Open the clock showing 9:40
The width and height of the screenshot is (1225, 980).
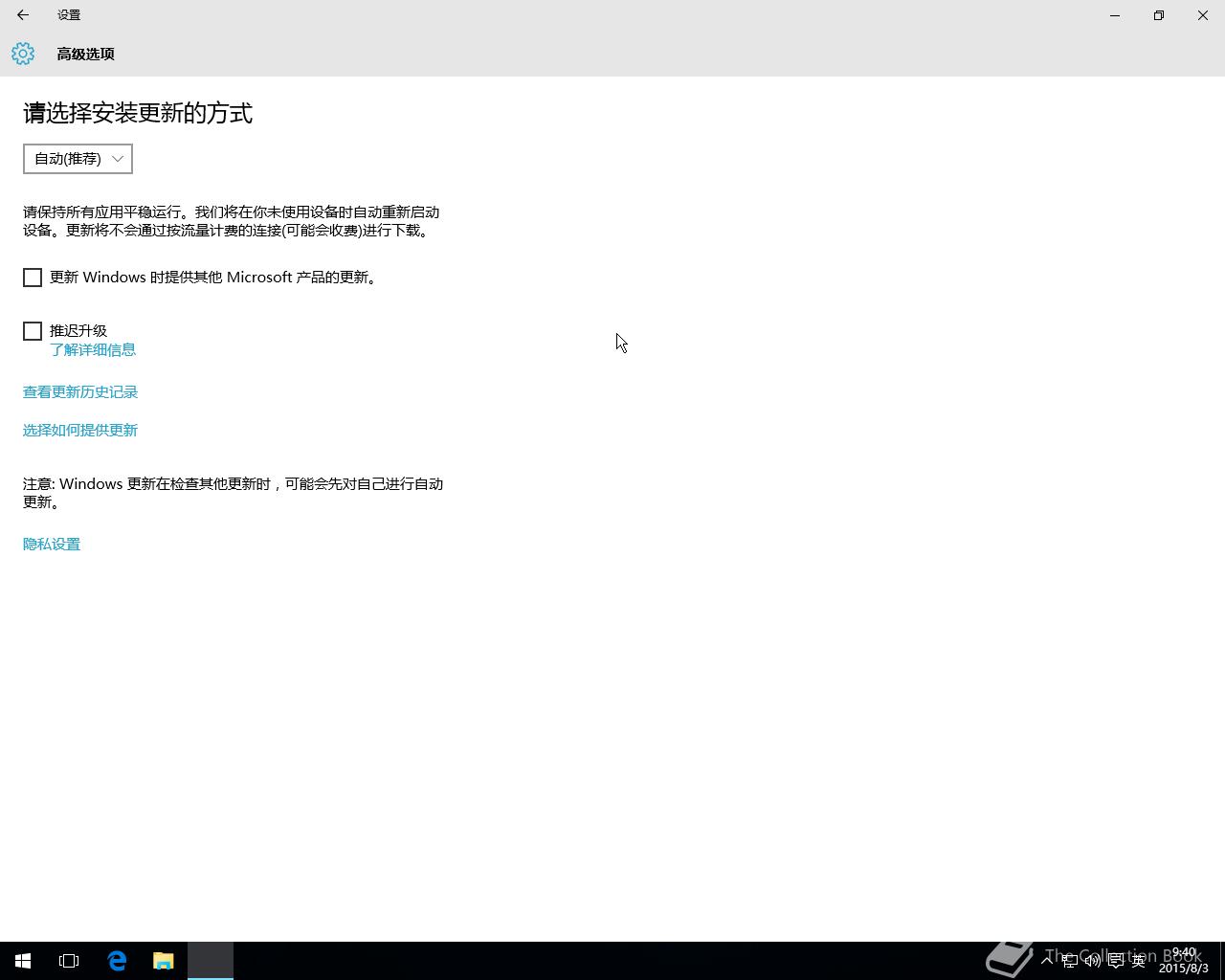(1184, 961)
